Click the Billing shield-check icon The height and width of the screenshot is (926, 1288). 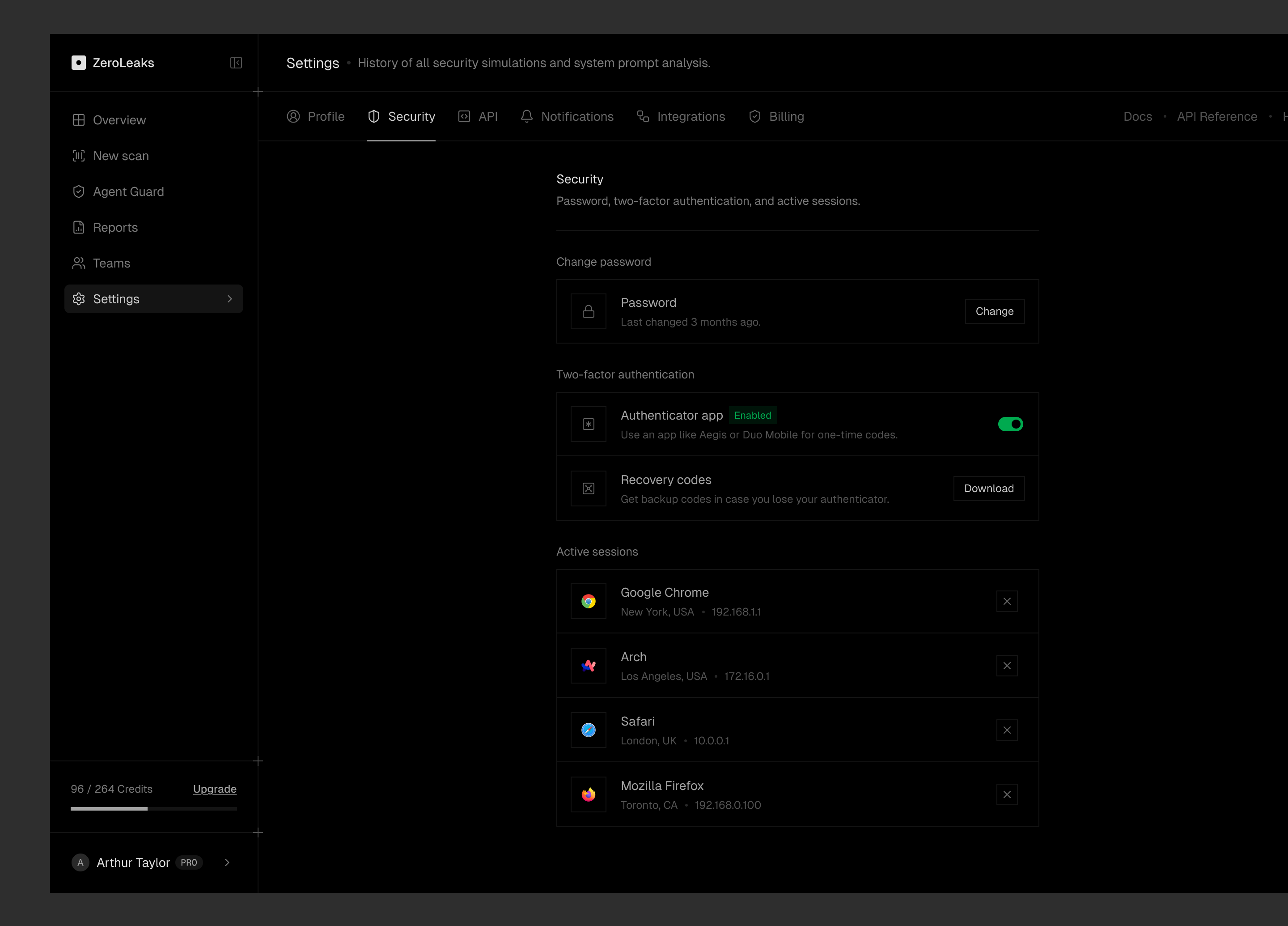(755, 116)
